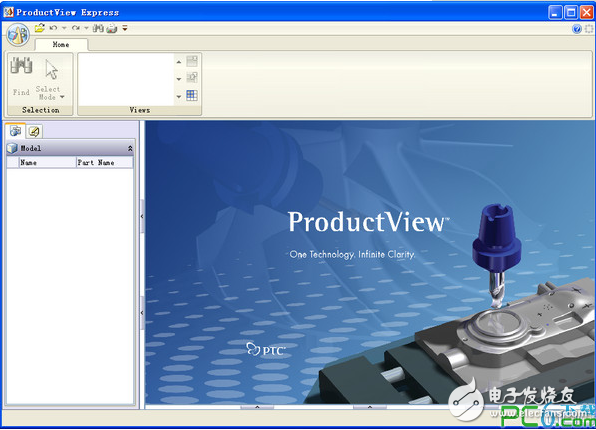Click the blue help question mark icon
This screenshot has width=596, height=430.
pos(577,29)
